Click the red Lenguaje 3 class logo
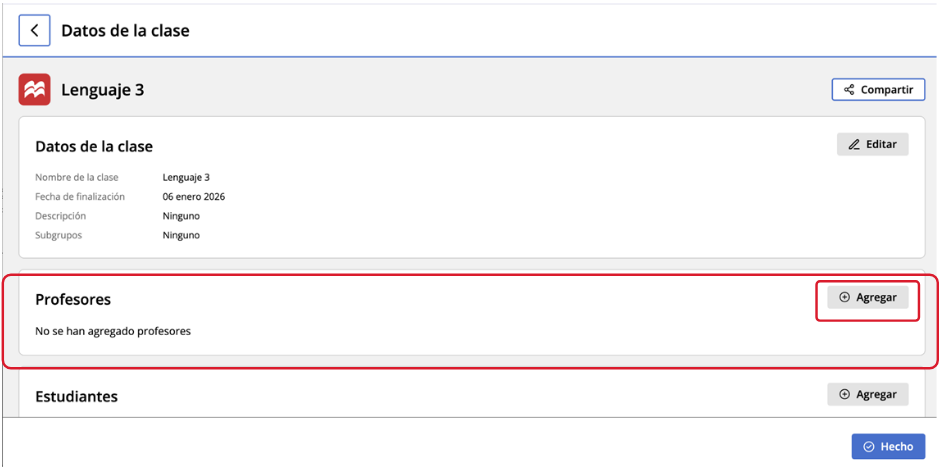The height and width of the screenshot is (467, 939). click(34, 89)
